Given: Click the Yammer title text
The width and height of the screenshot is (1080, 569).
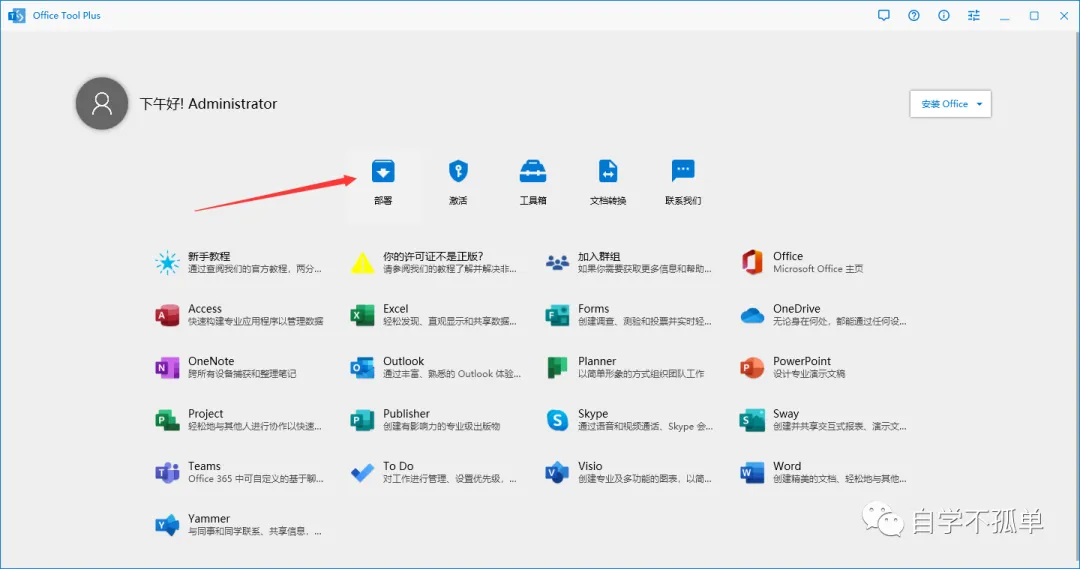Looking at the screenshot, I should [x=209, y=518].
